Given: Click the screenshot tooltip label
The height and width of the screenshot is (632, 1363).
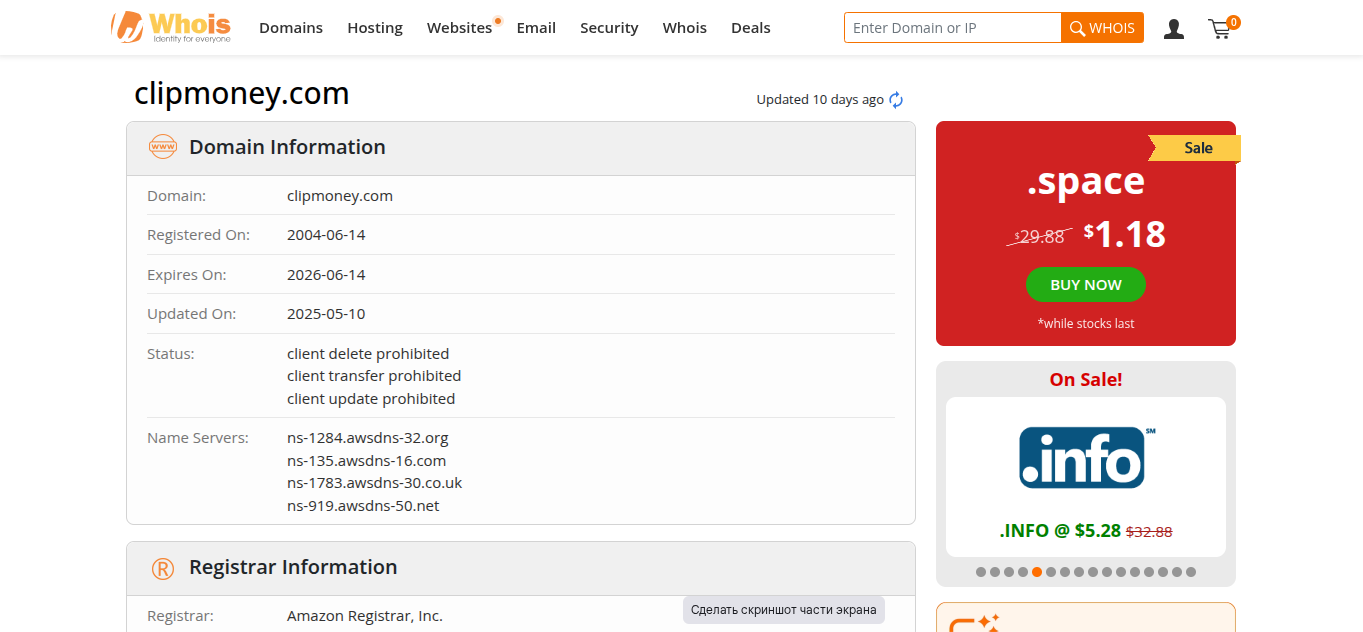Looking at the screenshot, I should point(784,610).
